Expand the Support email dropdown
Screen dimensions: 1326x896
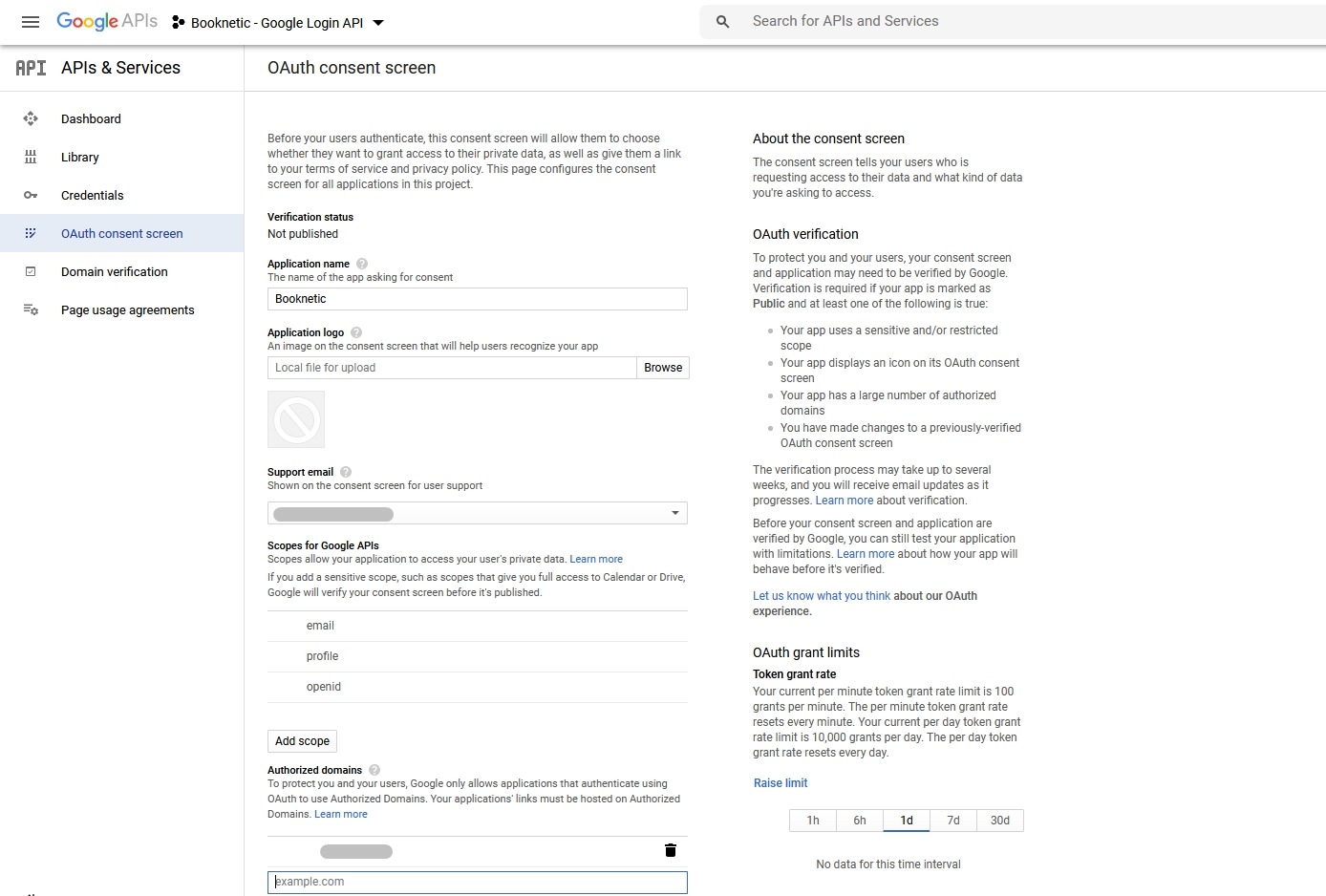pos(674,513)
